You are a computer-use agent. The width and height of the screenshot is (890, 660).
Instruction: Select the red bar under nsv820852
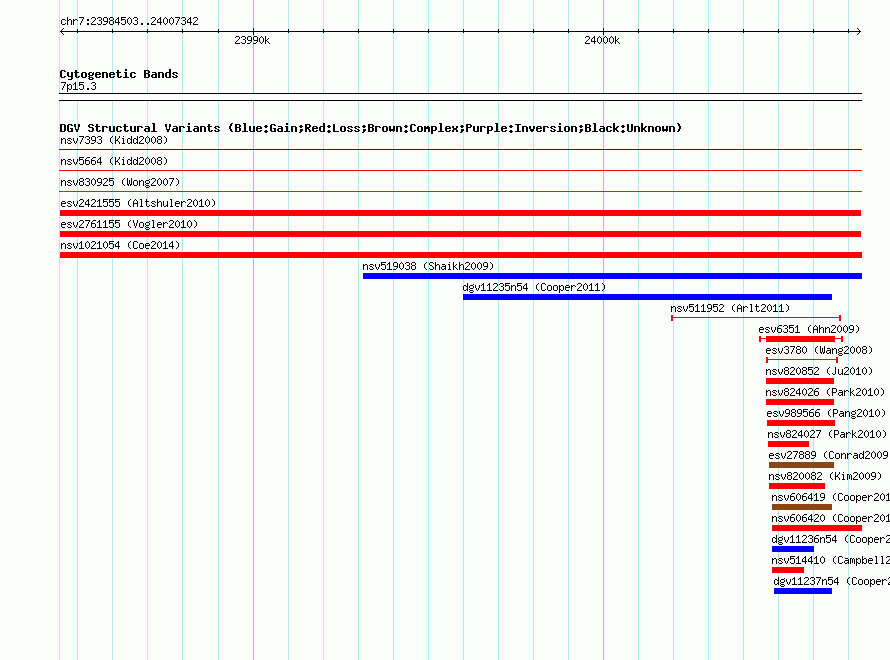[x=800, y=381]
